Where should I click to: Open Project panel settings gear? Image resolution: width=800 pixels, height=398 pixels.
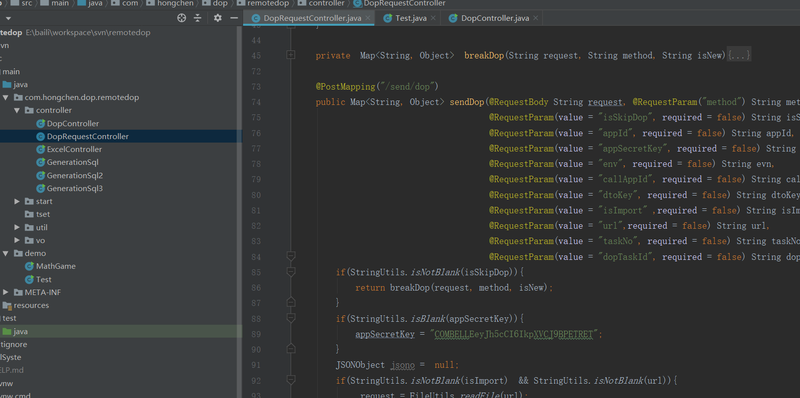218,18
